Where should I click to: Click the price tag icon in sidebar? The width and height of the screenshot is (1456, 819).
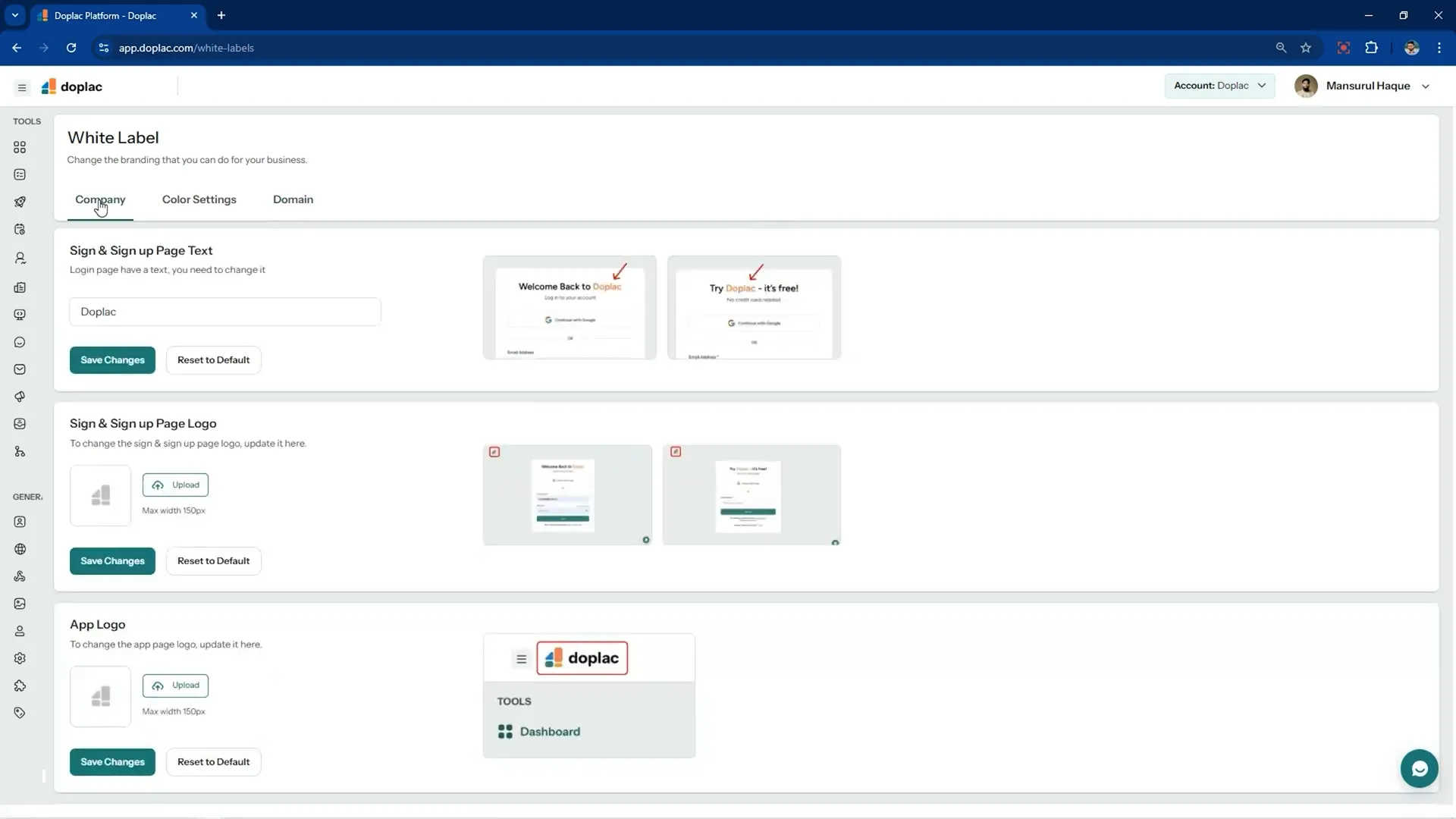tap(20, 713)
